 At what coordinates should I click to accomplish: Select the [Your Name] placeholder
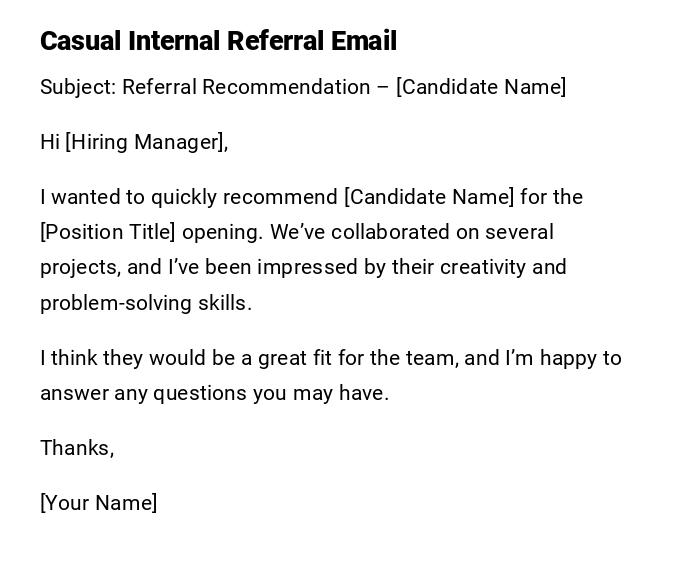[x=98, y=503]
